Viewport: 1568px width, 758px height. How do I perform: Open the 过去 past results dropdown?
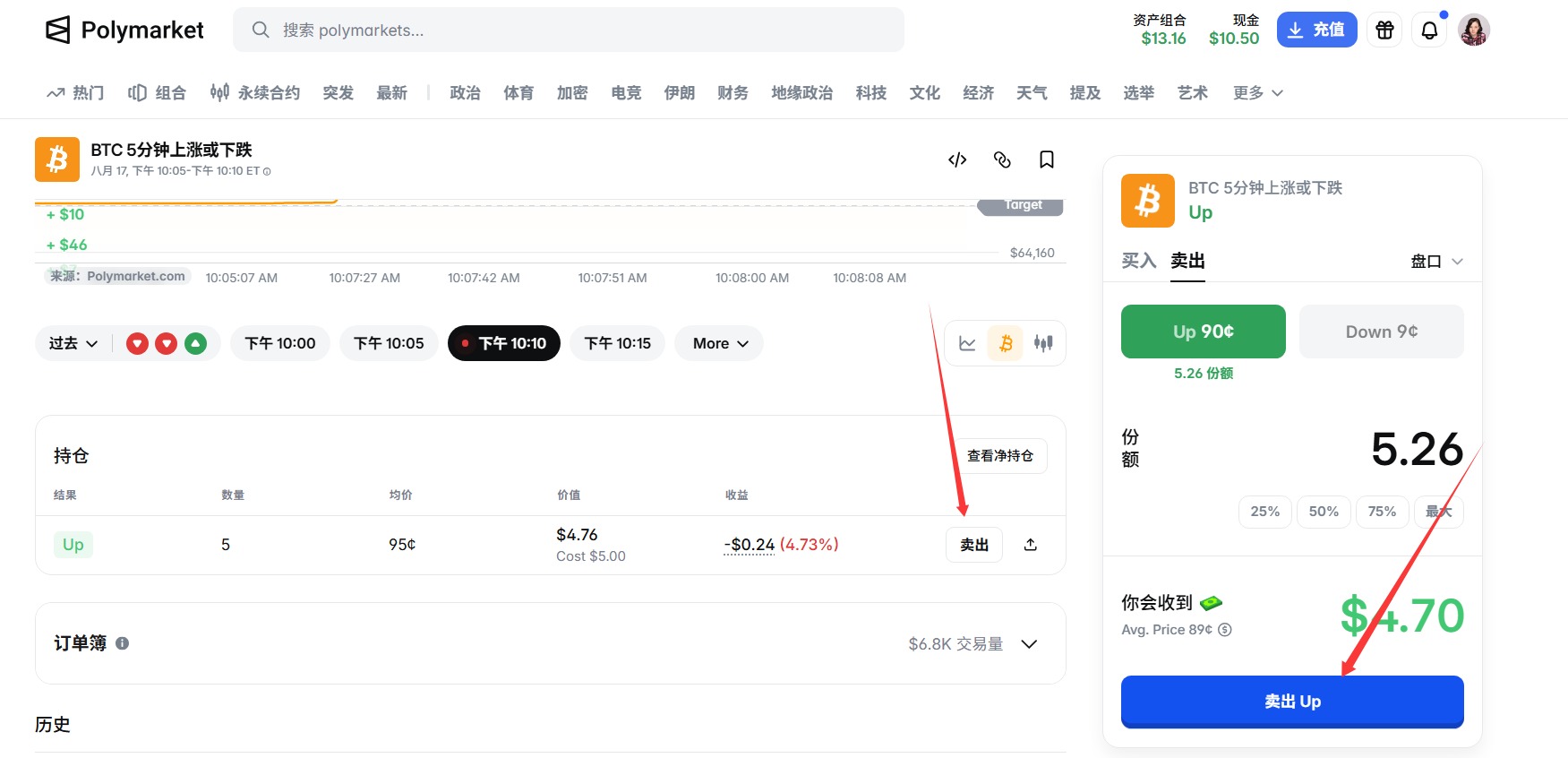coord(73,343)
